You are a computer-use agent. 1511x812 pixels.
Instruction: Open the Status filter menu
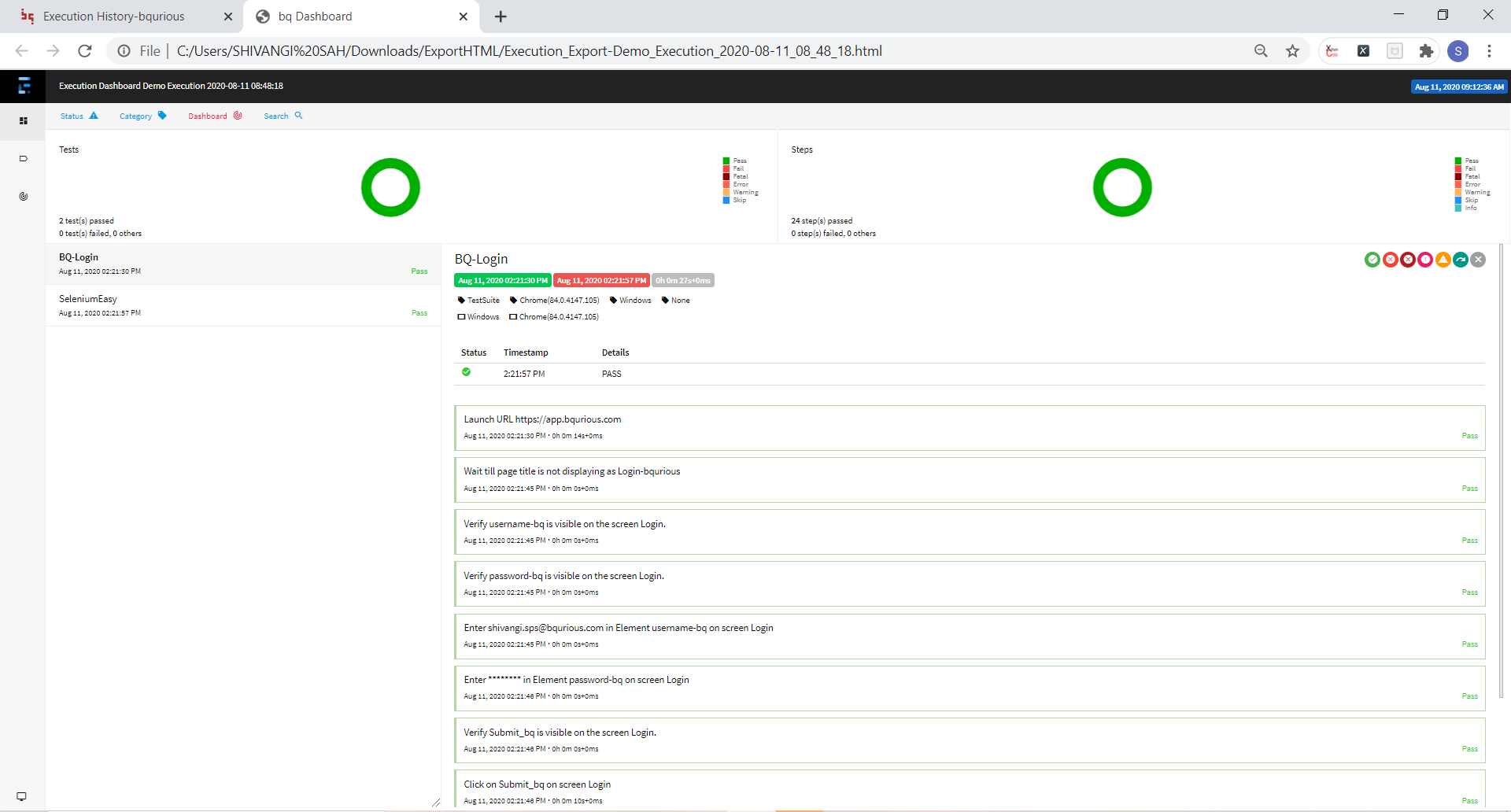pos(79,116)
